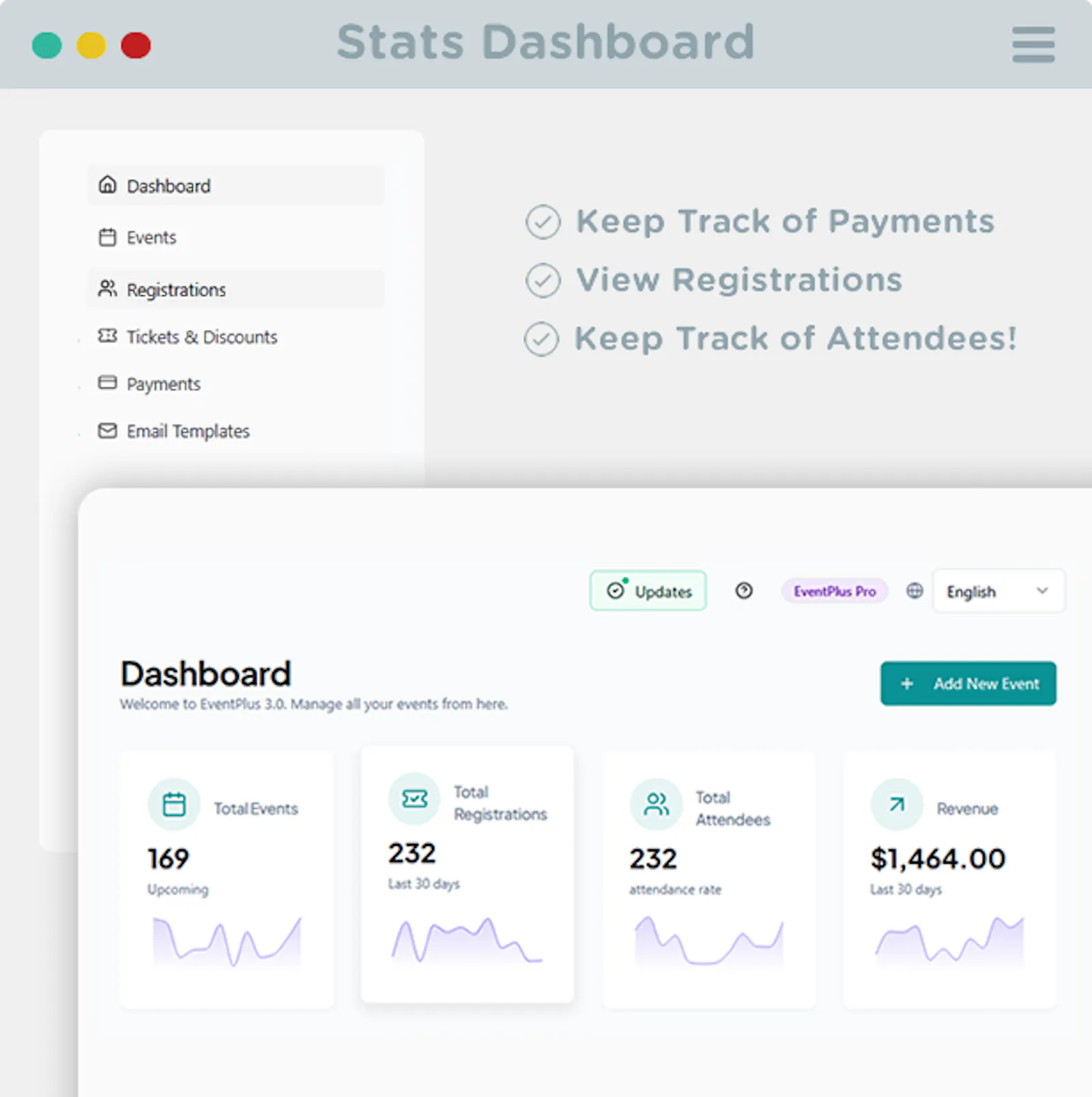Click Last 30 days under Revenue
The height and width of the screenshot is (1097, 1092).
pyautogui.click(x=906, y=890)
